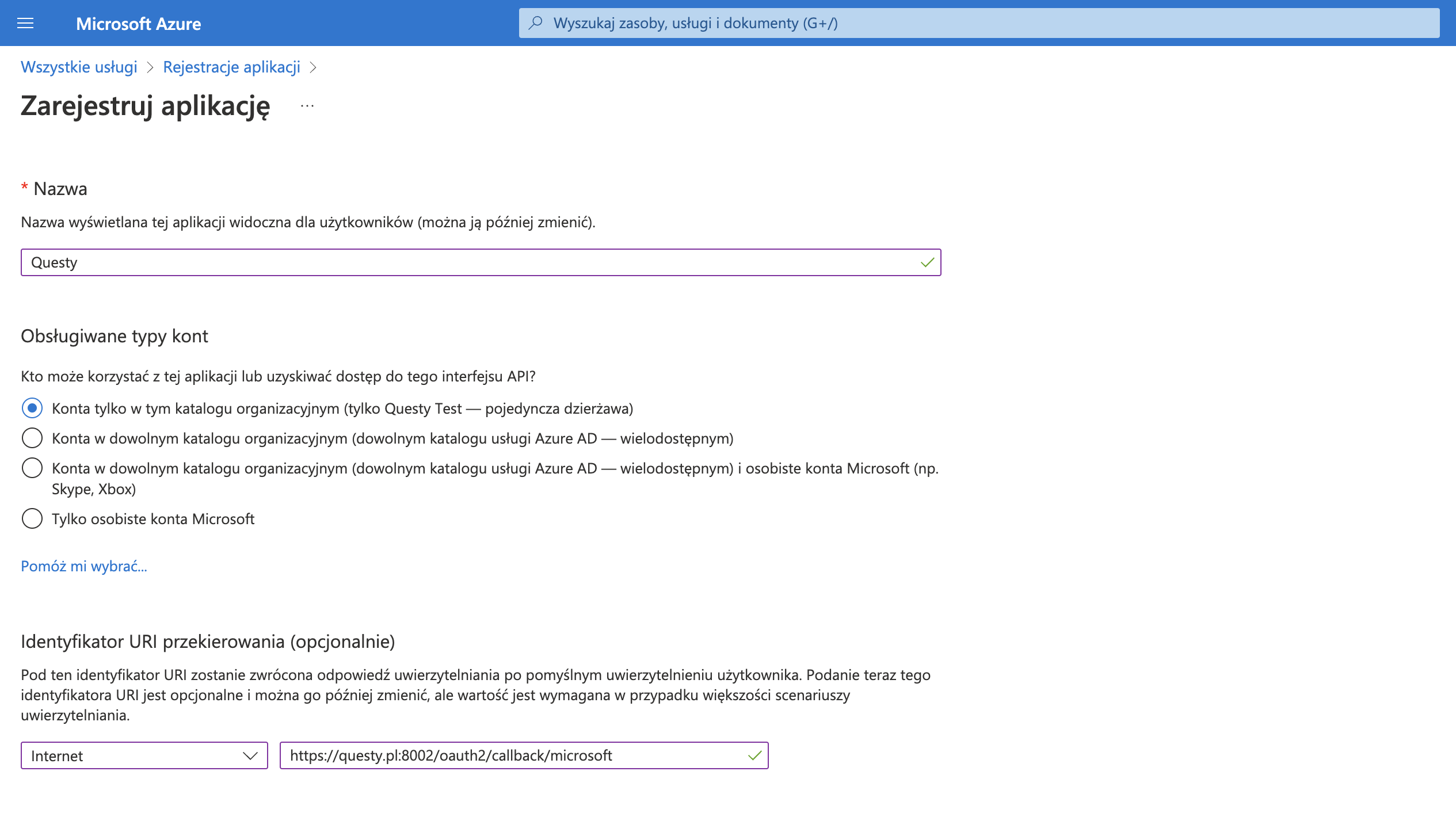Click the Microsoft Azure home title
Viewport: 1456px width, 817px height.
(139, 24)
